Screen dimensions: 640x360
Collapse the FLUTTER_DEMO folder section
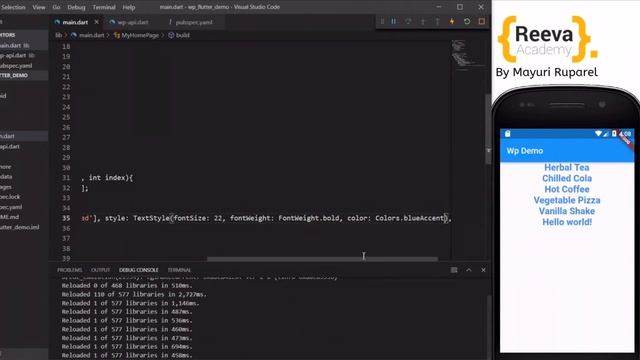pos(24,76)
